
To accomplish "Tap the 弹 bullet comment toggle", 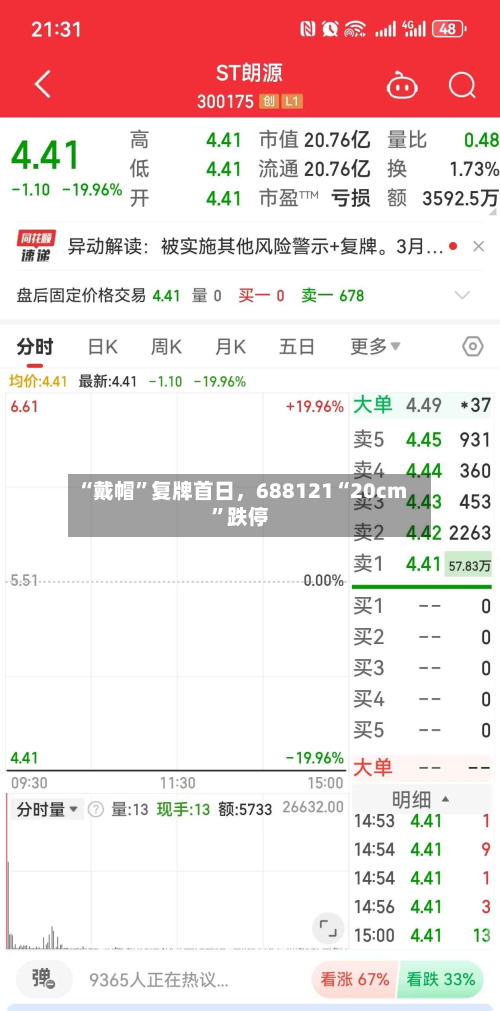I will pos(44,979).
